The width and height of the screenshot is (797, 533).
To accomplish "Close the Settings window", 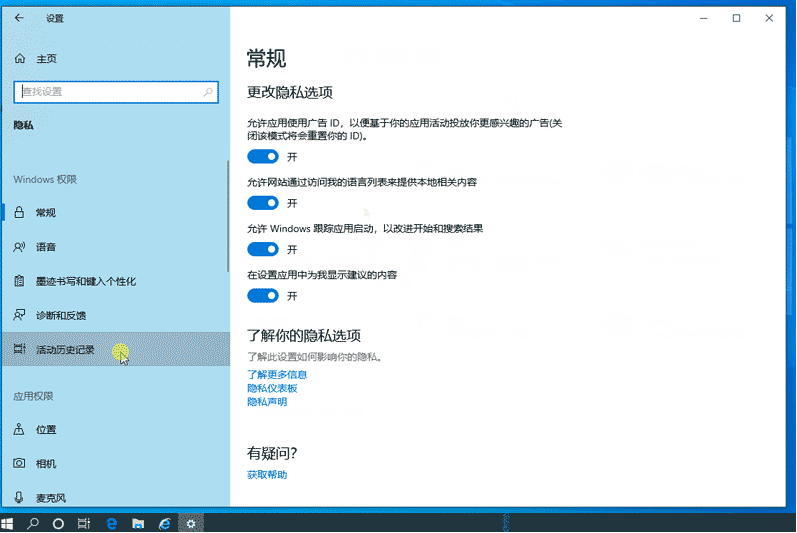I will (769, 18).
